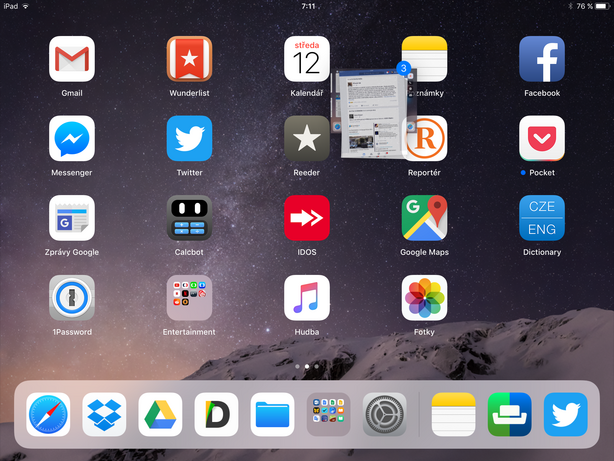Launch Reeder app

[x=307, y=138]
